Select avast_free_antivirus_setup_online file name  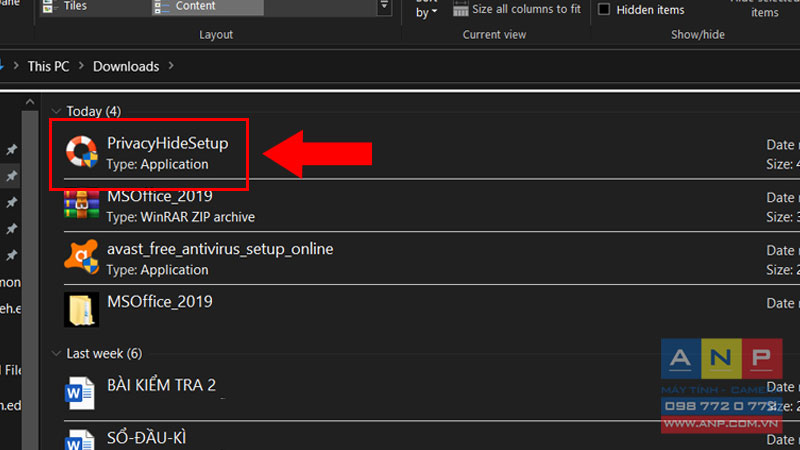point(220,249)
